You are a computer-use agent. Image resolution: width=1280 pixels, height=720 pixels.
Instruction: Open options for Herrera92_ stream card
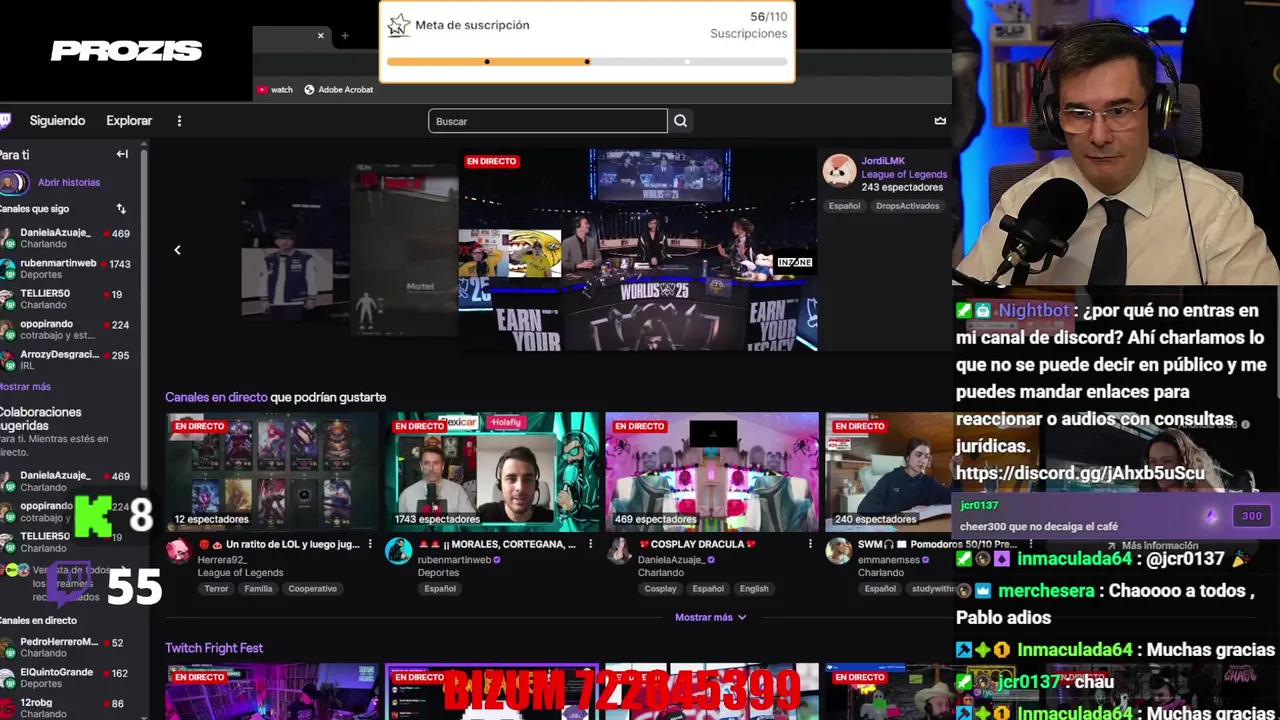370,544
